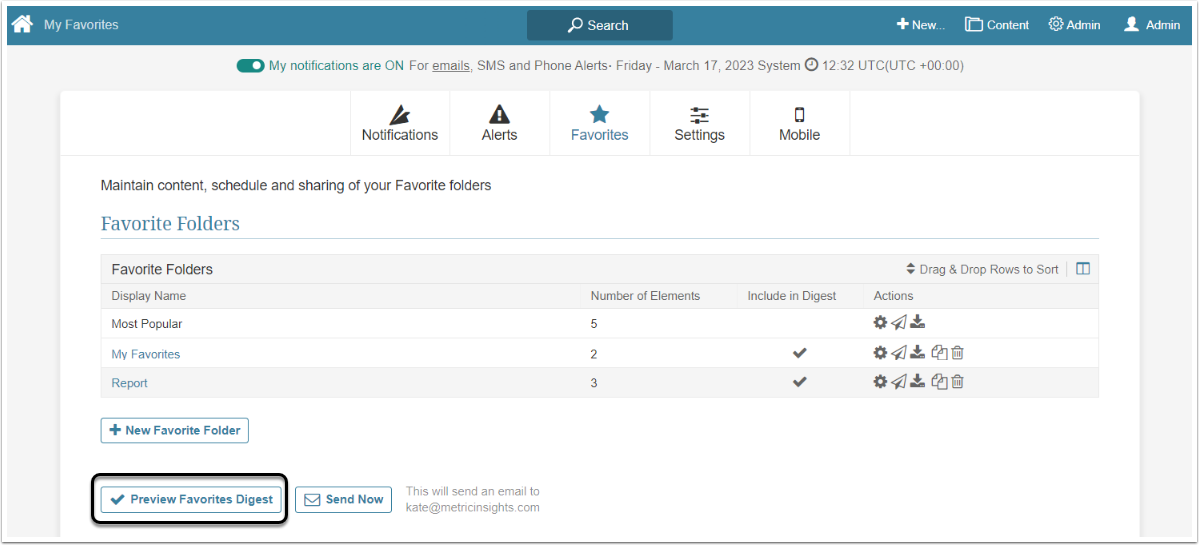
Task: Open the Admin user profile menu
Action: click(1151, 25)
